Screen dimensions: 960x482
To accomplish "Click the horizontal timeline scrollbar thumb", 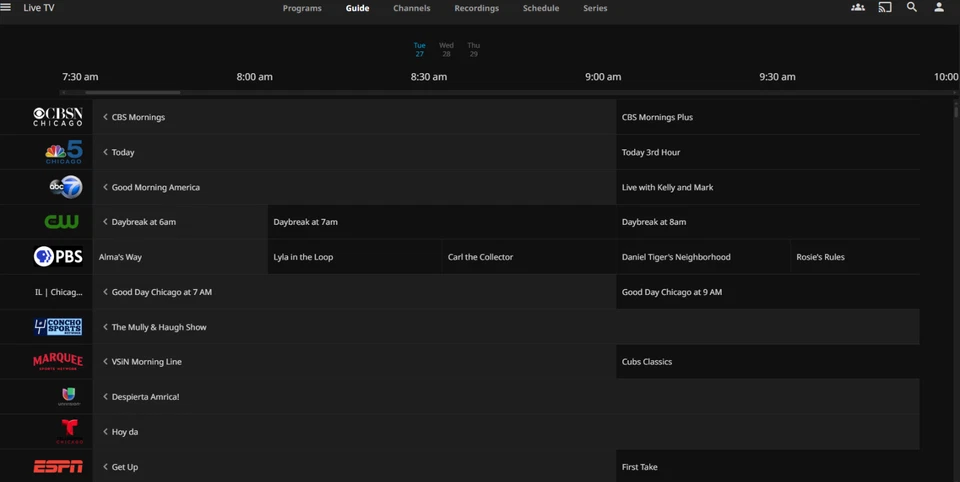I will point(132,92).
